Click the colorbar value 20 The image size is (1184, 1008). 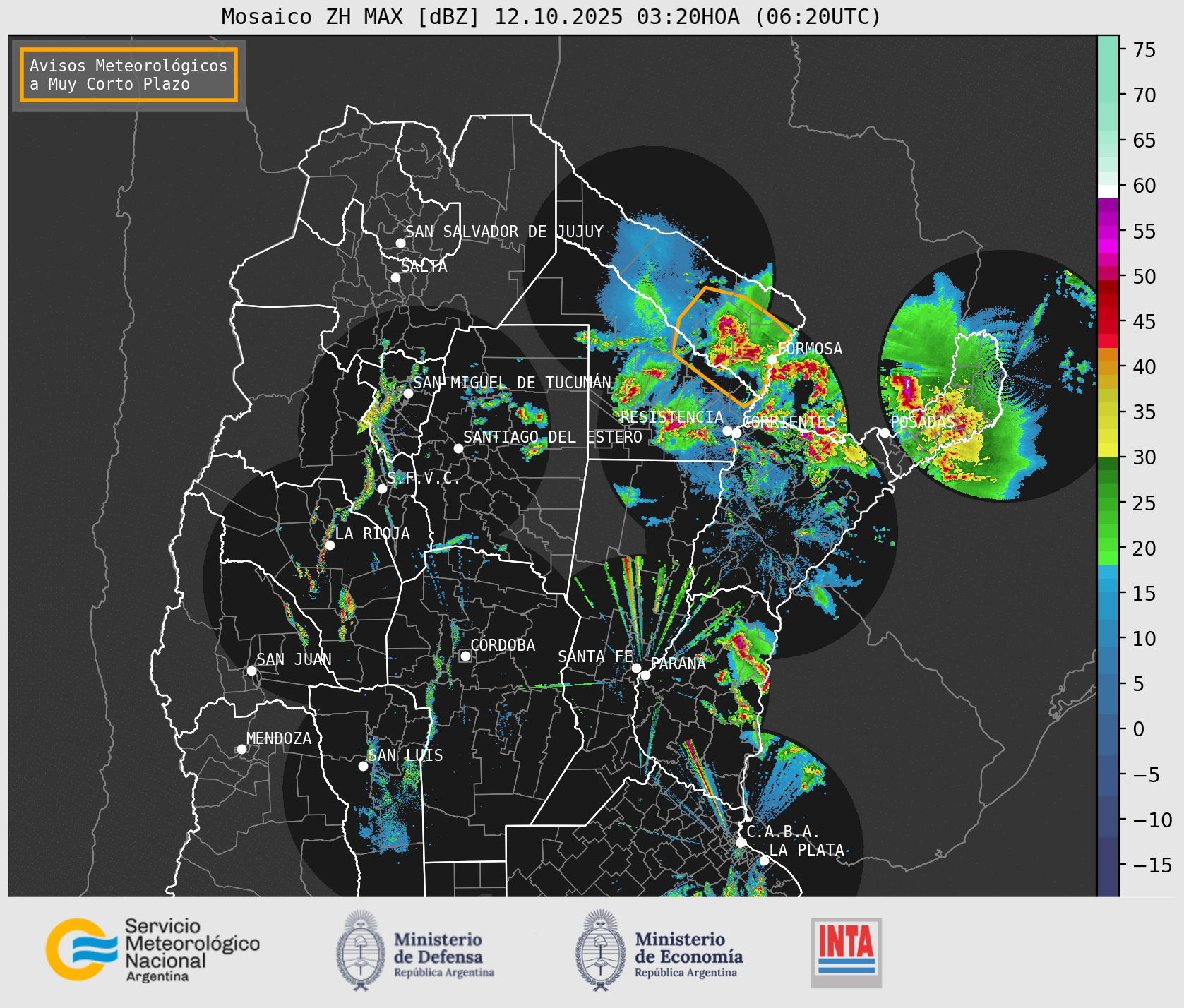(1144, 548)
